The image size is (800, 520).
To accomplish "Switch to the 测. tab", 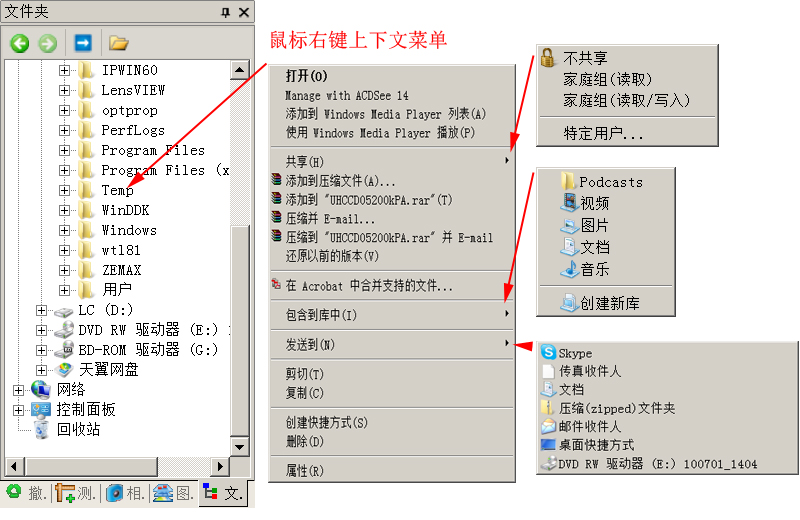I will 76,493.
